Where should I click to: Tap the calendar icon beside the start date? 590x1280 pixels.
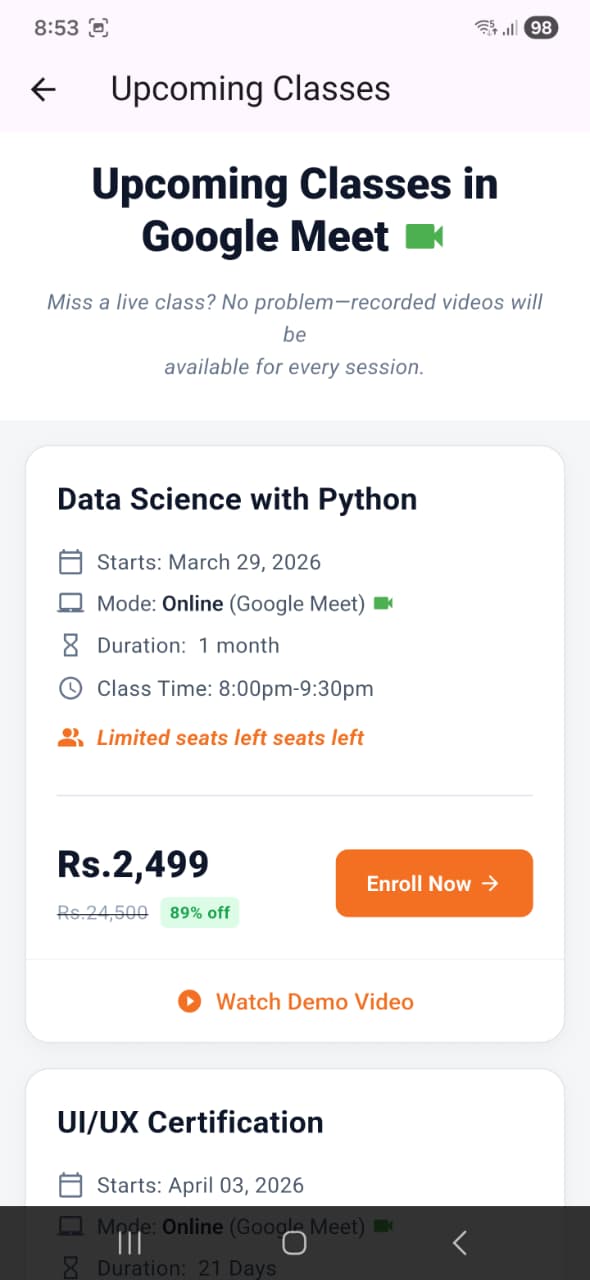click(70, 561)
